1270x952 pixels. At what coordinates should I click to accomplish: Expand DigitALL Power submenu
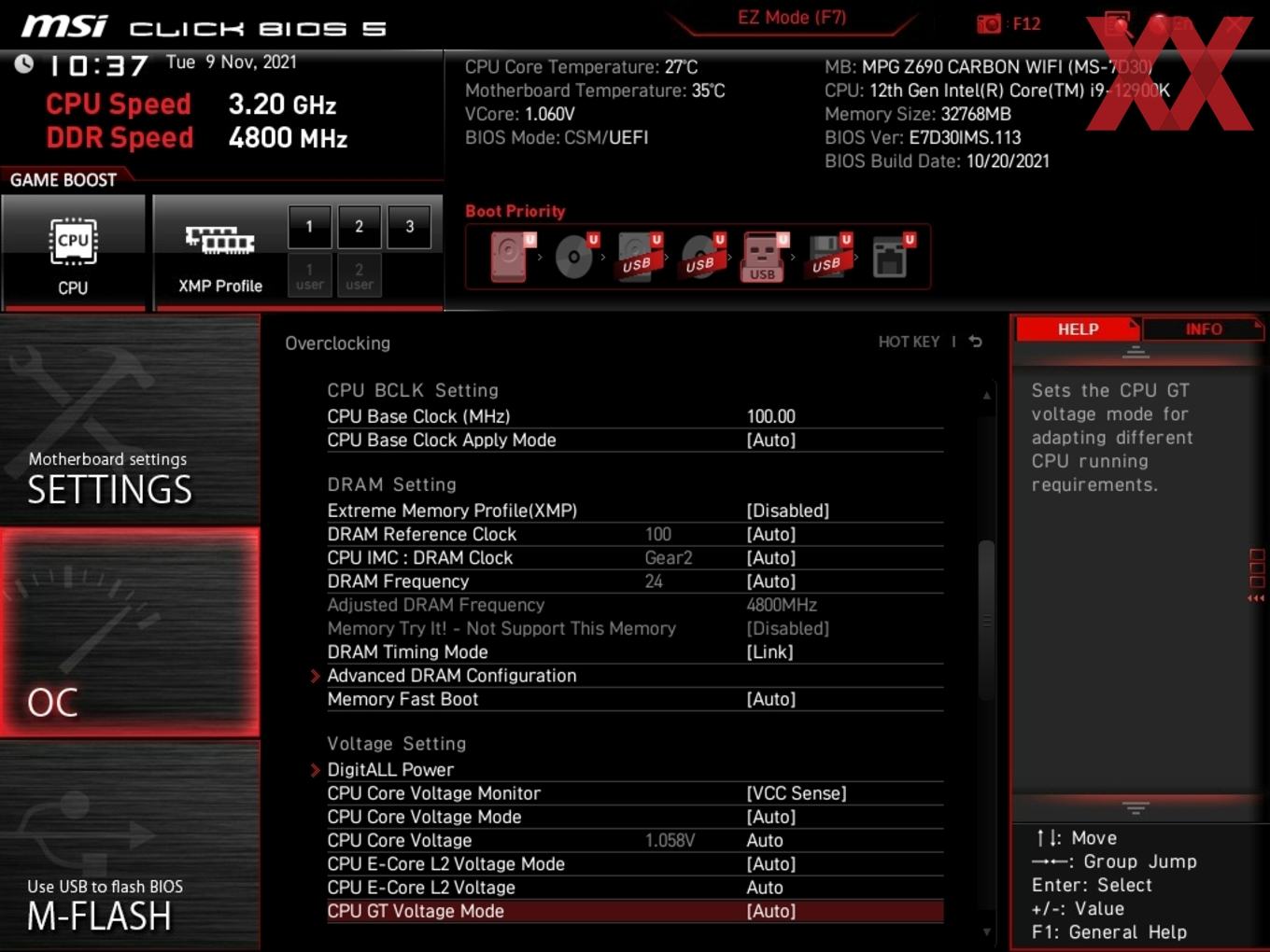(x=389, y=770)
